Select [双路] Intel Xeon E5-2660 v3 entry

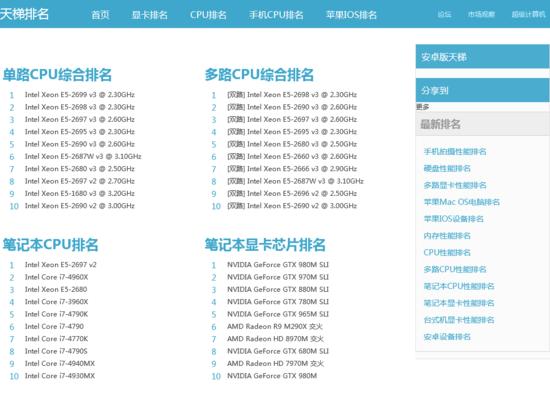coord(292,156)
